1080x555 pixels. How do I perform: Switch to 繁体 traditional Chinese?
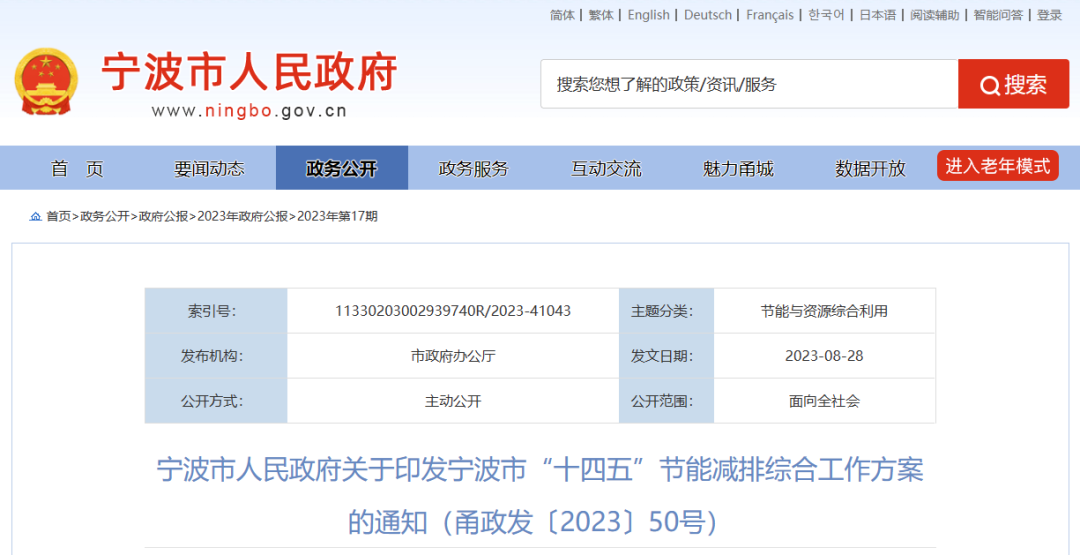601,15
